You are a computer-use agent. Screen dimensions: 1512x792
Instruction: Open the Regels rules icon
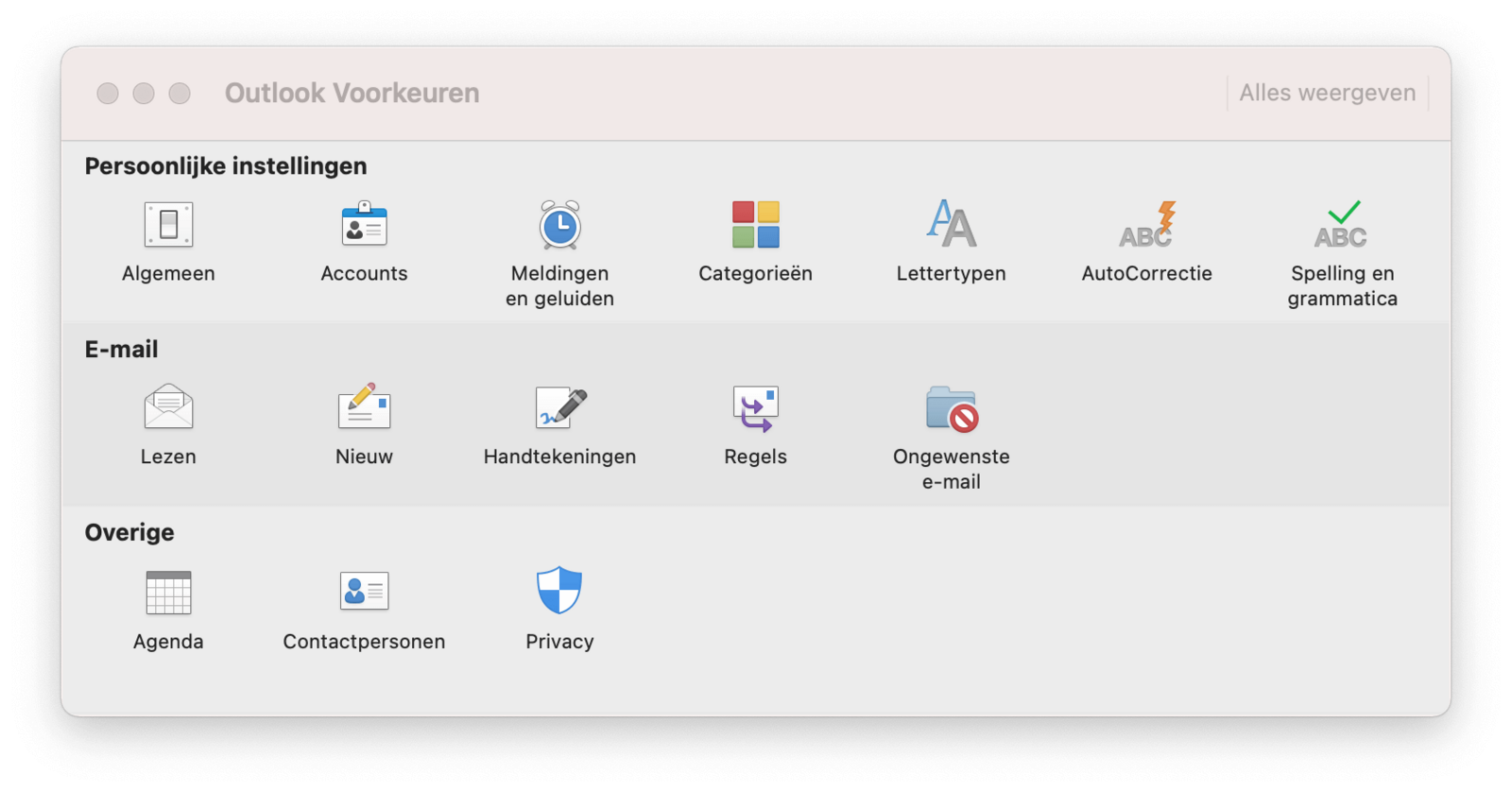pyautogui.click(x=756, y=408)
